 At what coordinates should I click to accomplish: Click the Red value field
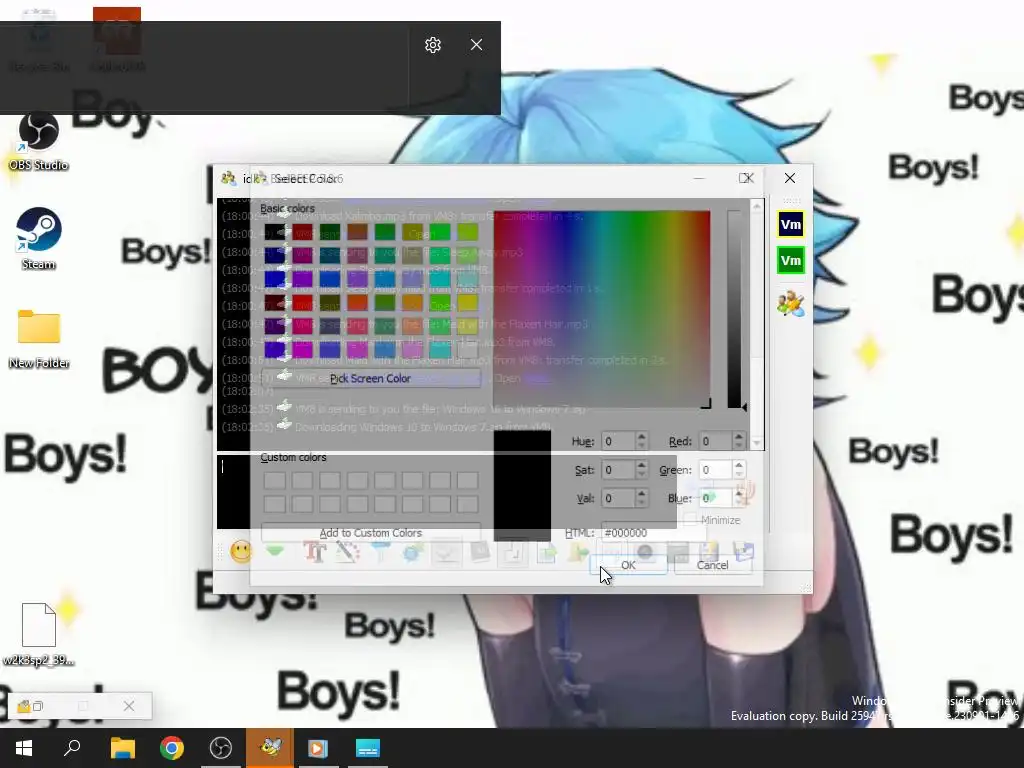click(714, 441)
